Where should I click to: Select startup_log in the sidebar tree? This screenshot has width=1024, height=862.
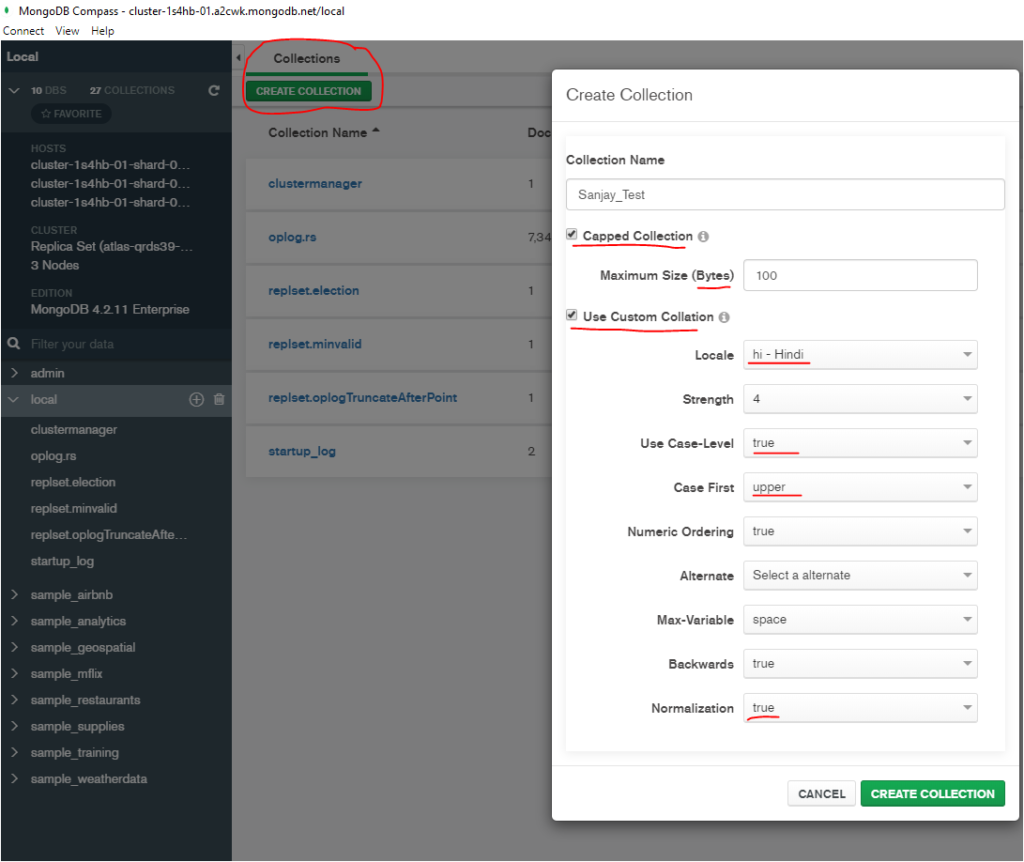tap(62, 561)
